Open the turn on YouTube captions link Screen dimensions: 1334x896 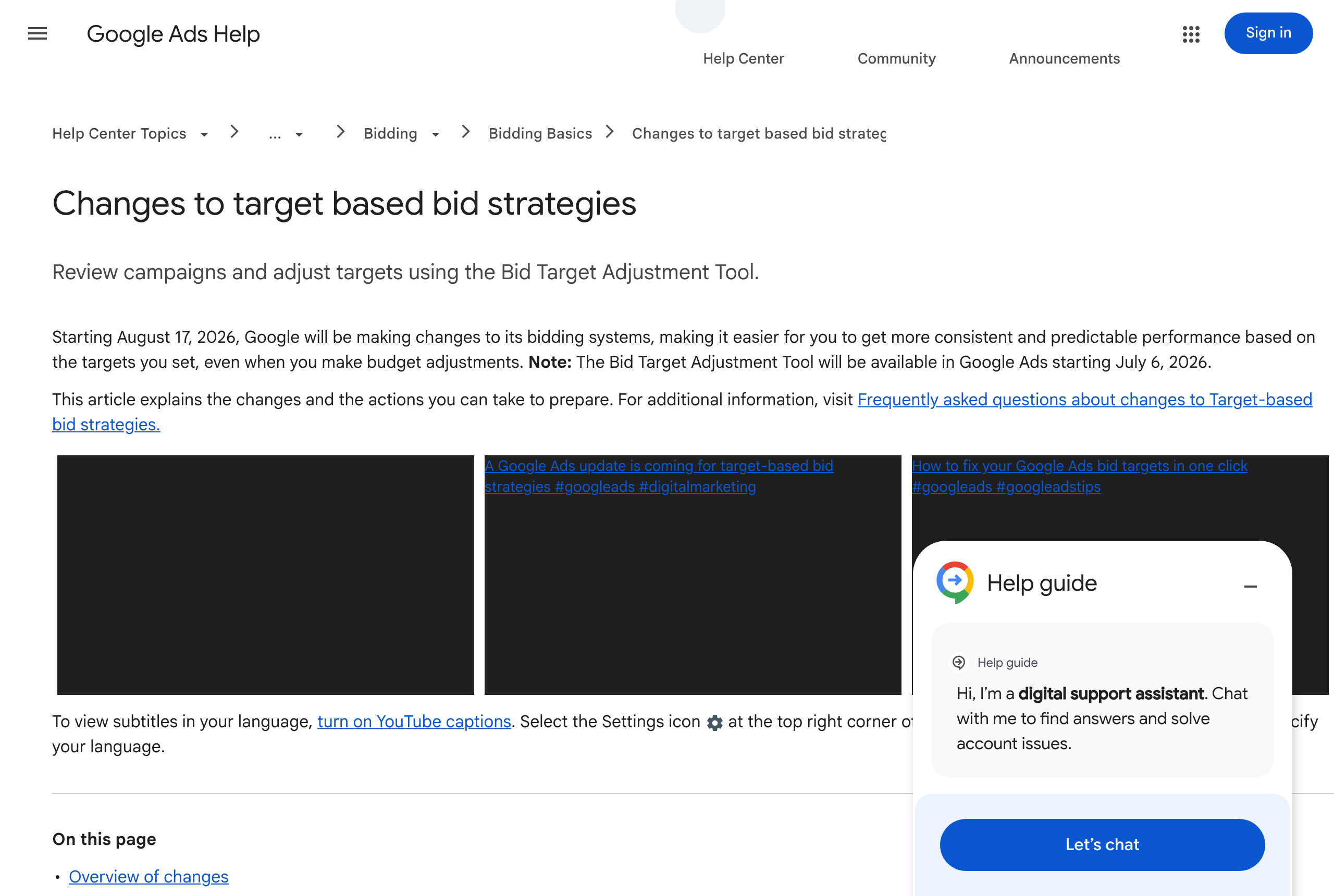pyautogui.click(x=414, y=721)
